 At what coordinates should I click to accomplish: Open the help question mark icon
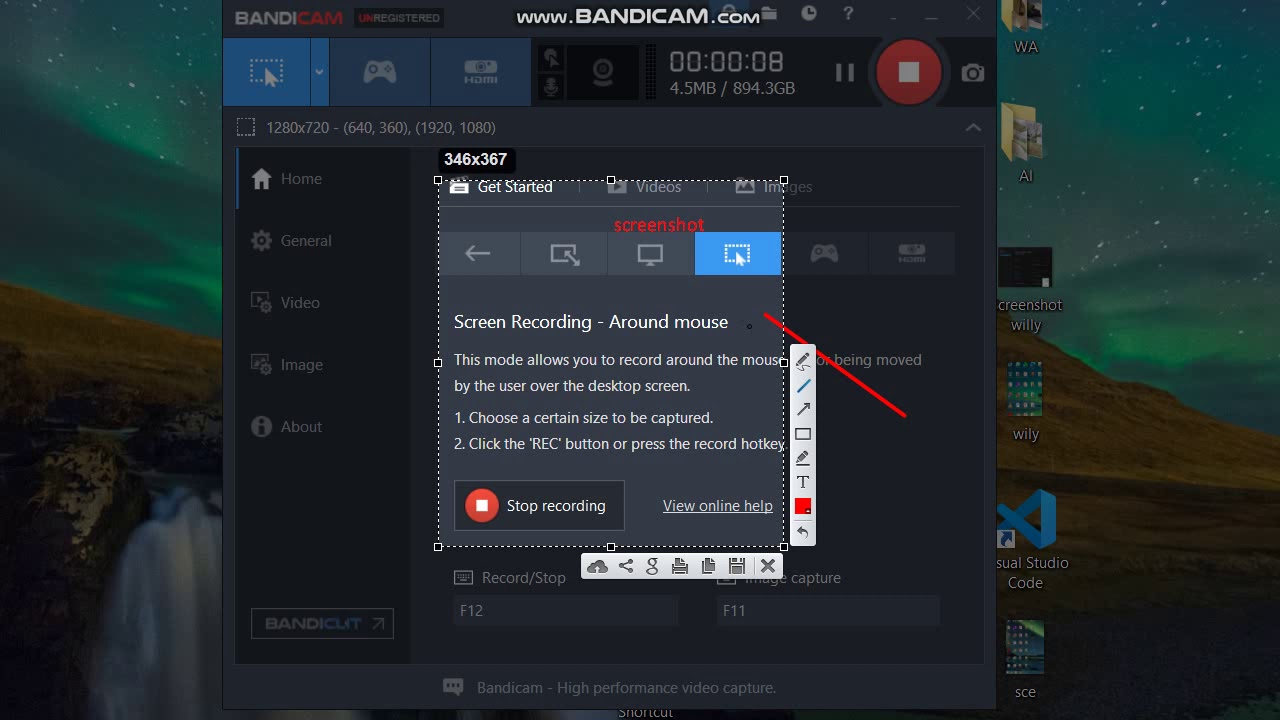849,14
